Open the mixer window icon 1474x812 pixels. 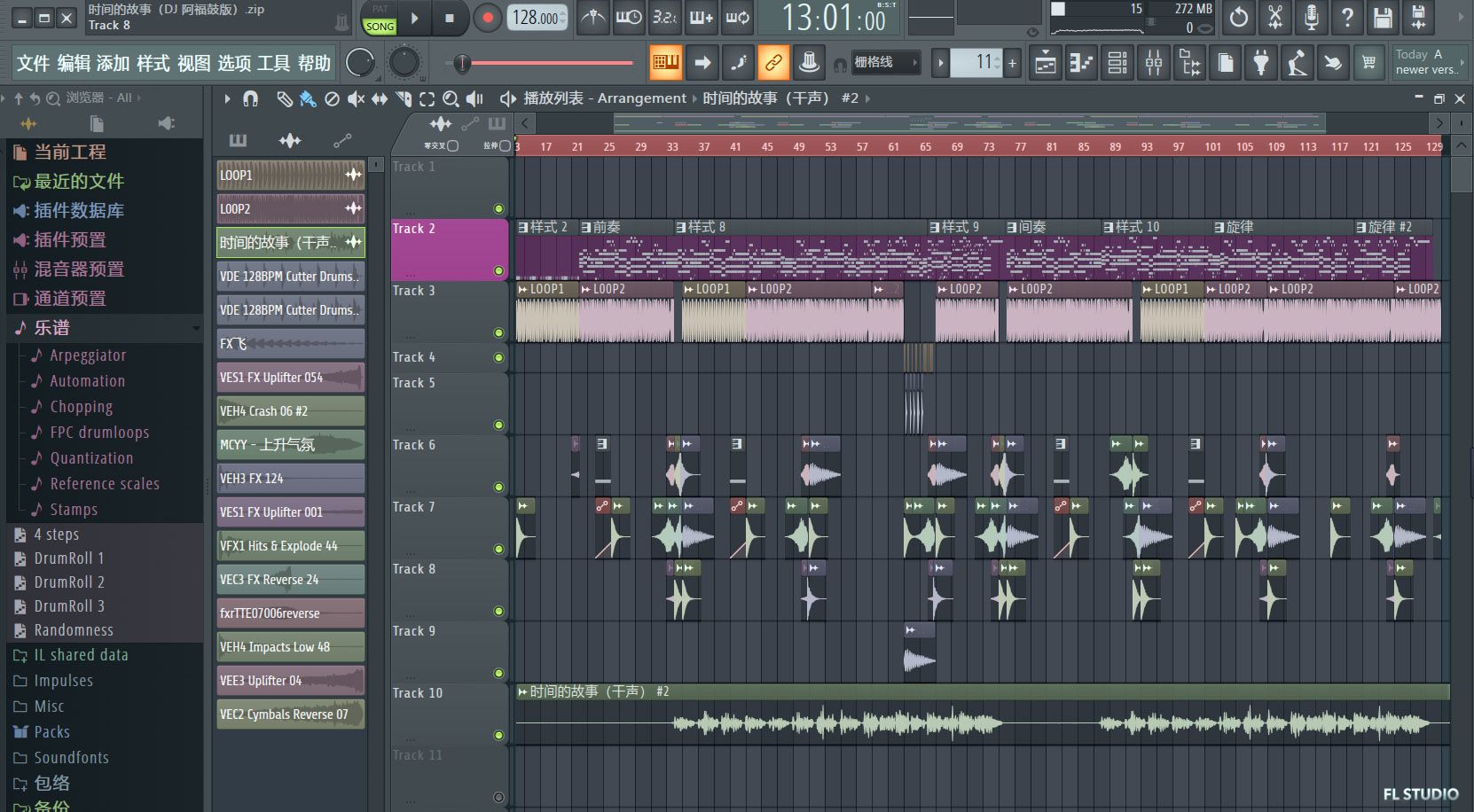pos(1154,63)
